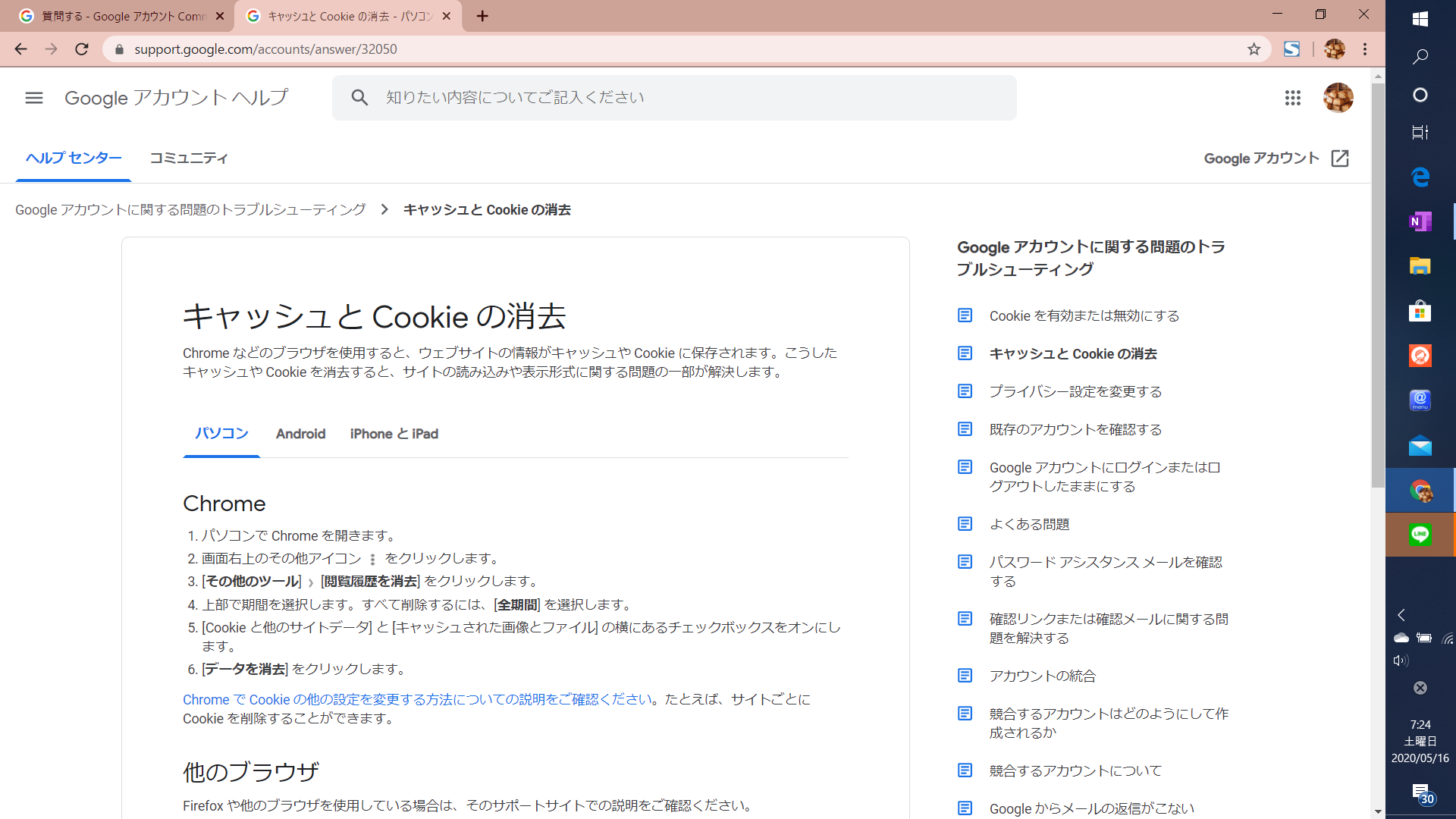Select the コミュニティ tab
1456x819 pixels.
pyautogui.click(x=189, y=158)
